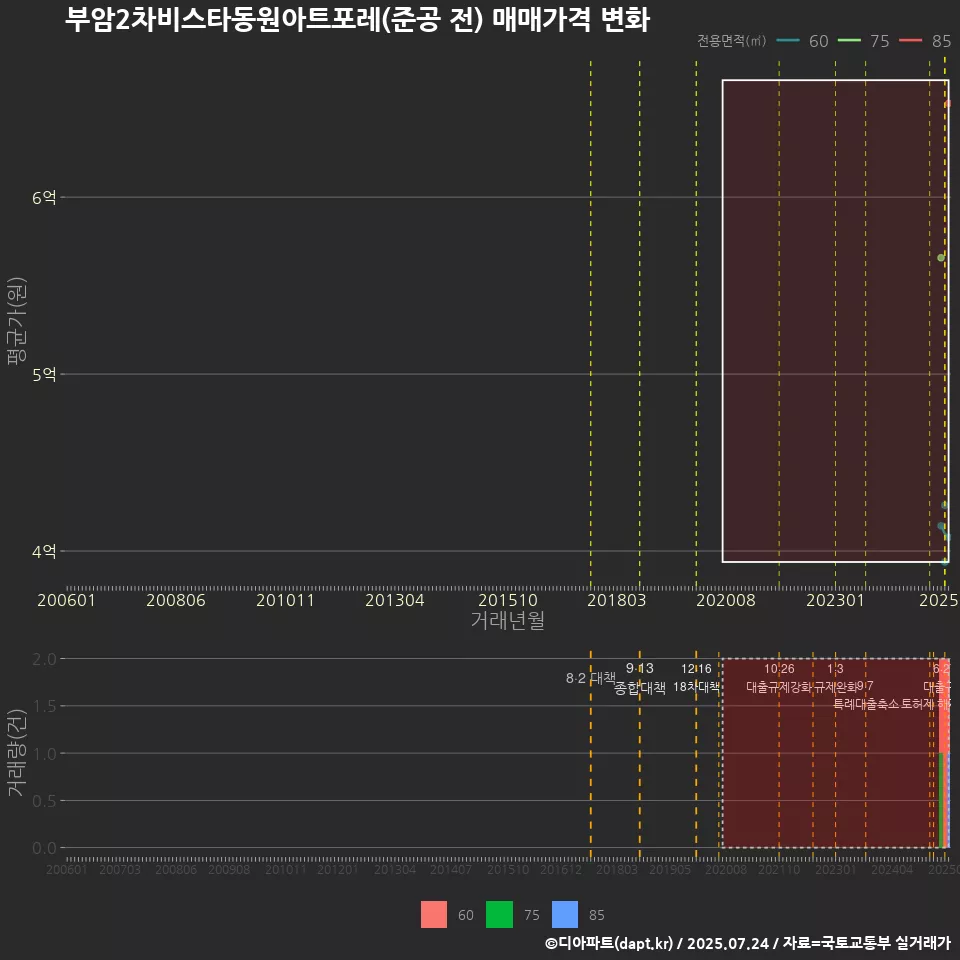
Task: Click the 201304 label on upper chart
Action: click(x=395, y=600)
